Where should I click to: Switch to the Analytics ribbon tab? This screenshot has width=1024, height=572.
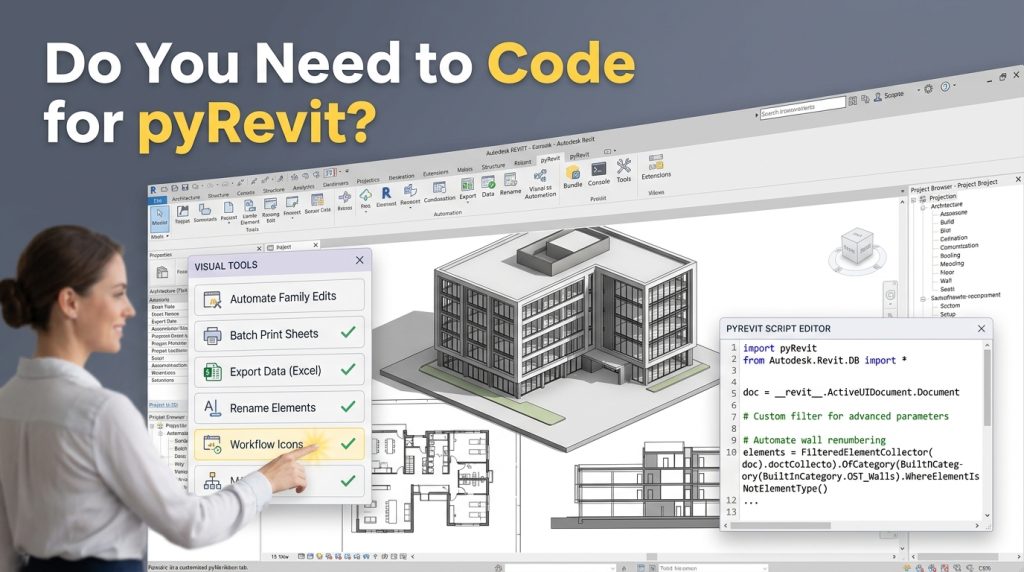coord(303,187)
